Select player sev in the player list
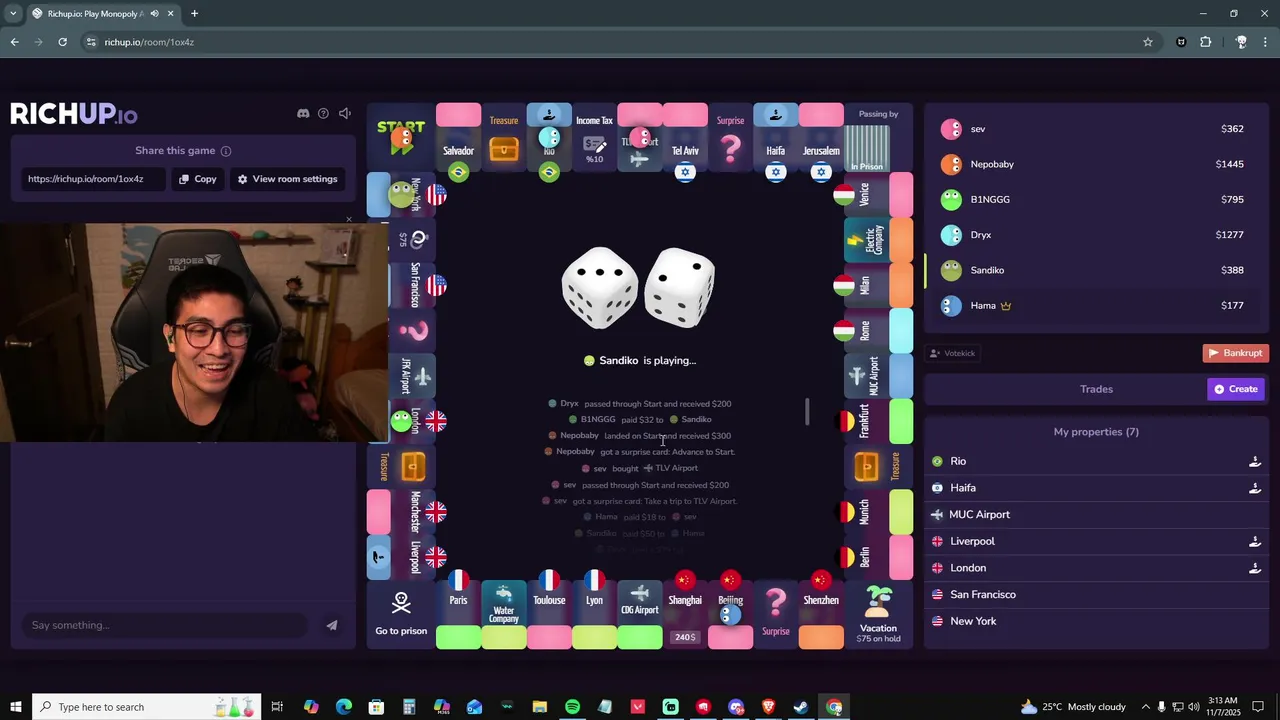This screenshot has width=1280, height=720. (1097, 129)
